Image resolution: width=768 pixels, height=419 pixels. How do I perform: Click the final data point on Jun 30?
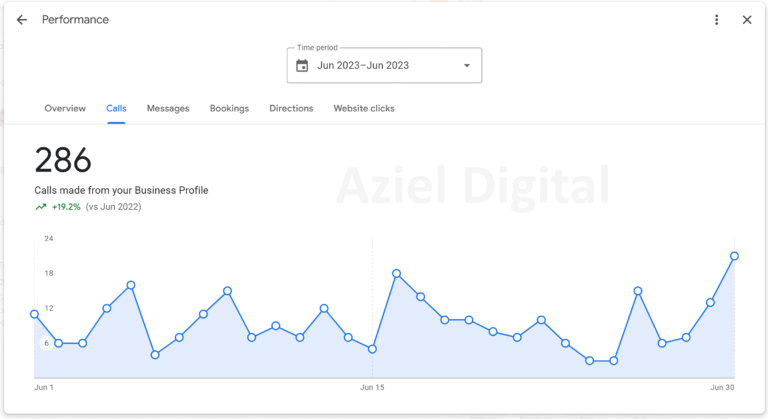734,256
